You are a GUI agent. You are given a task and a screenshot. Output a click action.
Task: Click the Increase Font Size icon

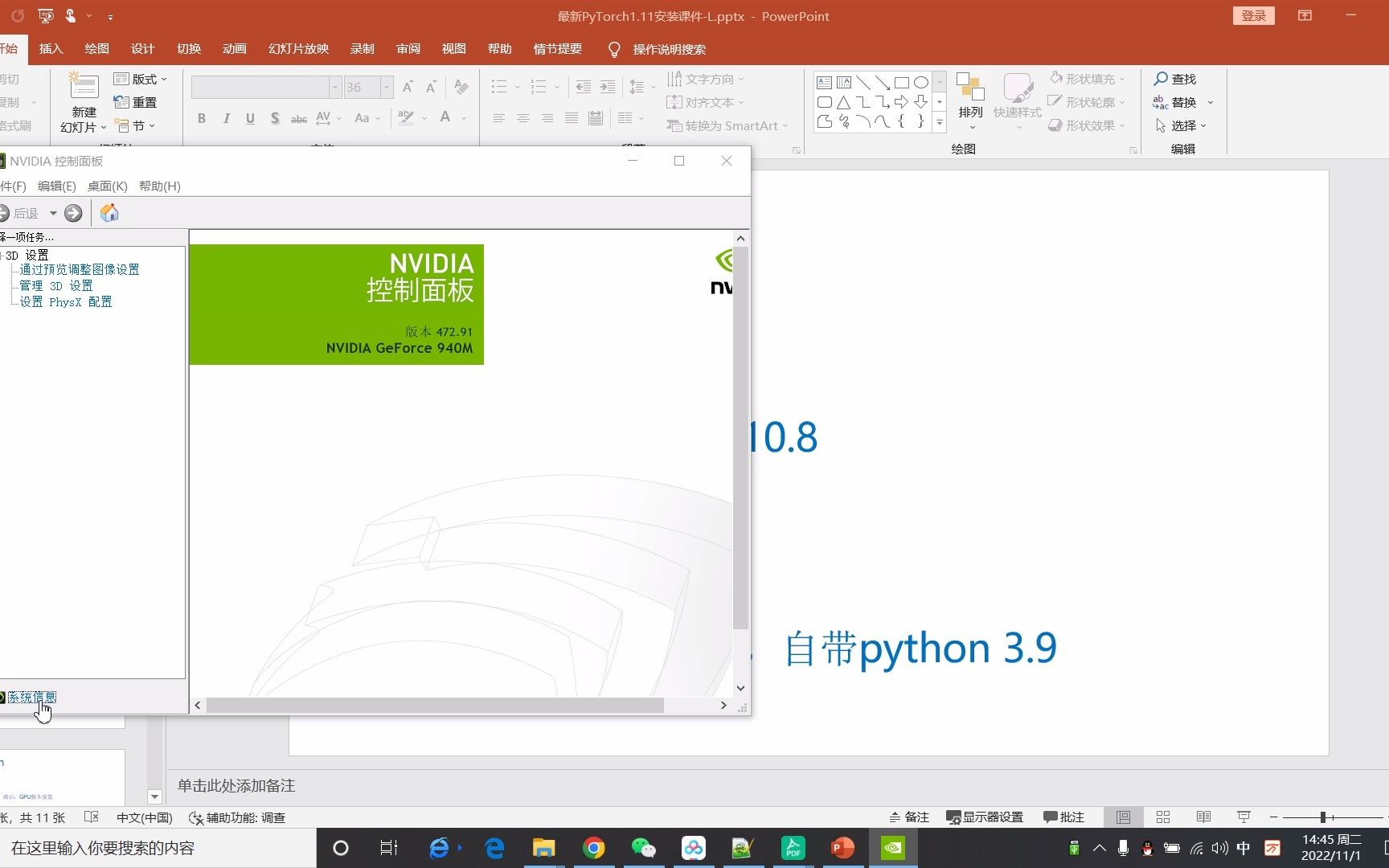pos(408,87)
